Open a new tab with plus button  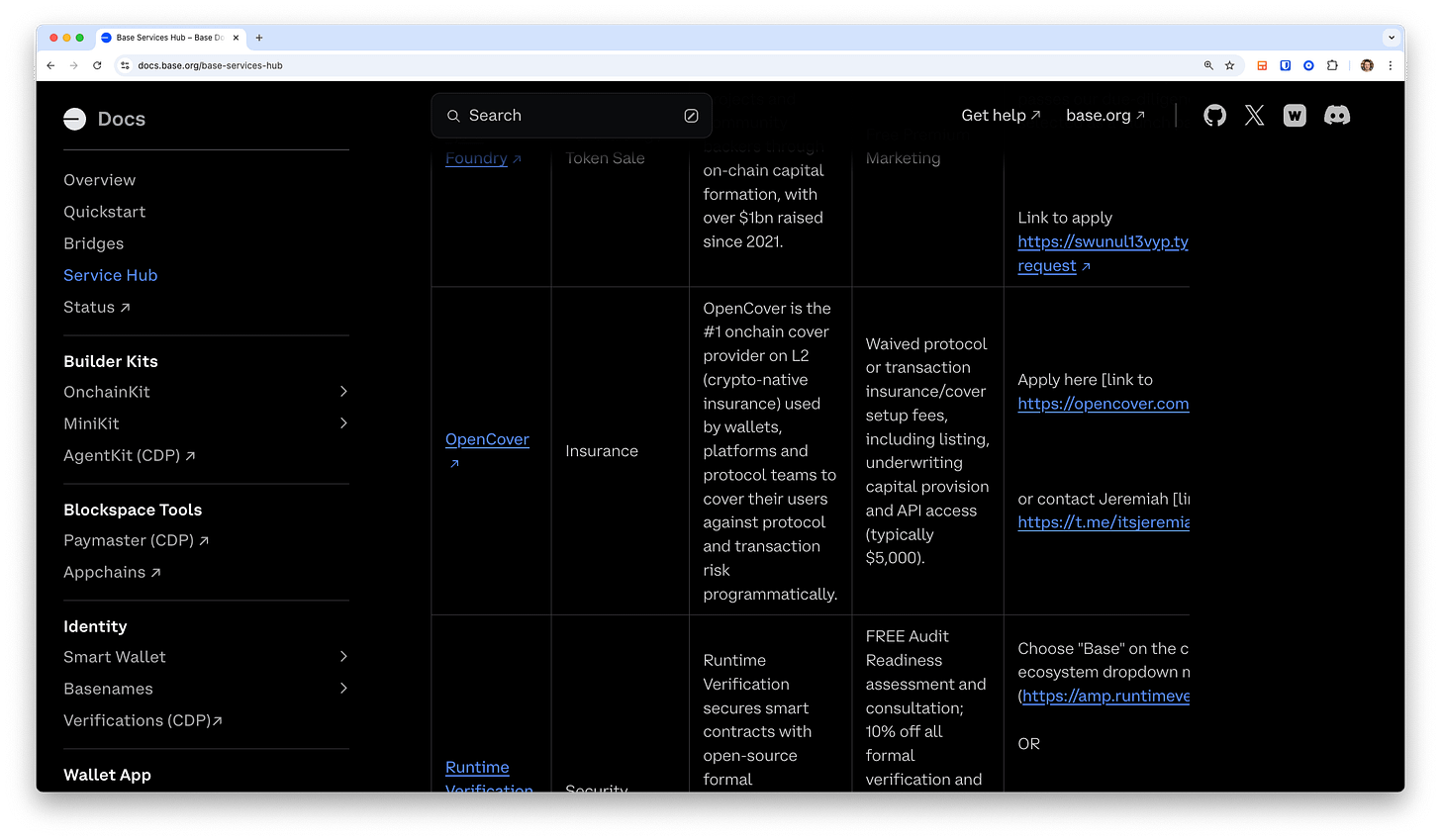click(x=259, y=38)
